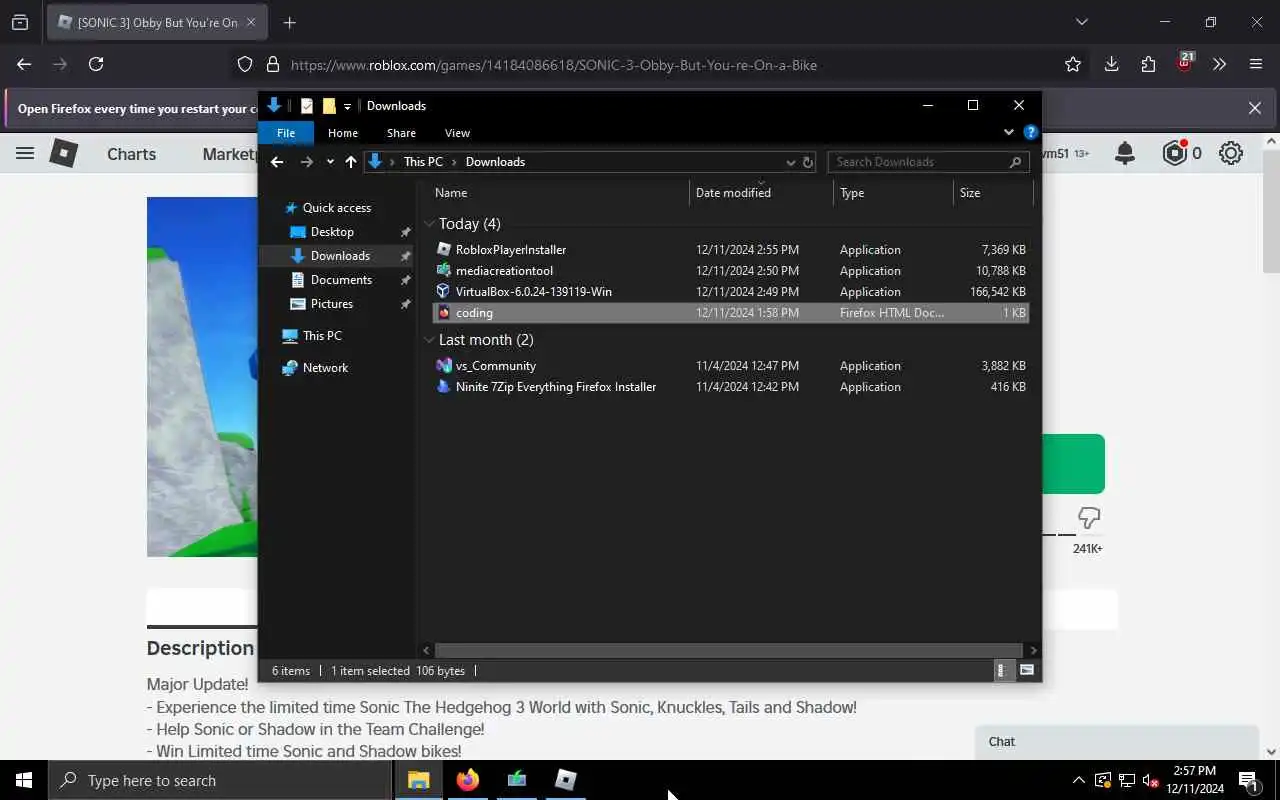This screenshot has height=800, width=1280.
Task: Open the Customize Quick Access Toolbar arrow
Action: [x=347, y=106]
